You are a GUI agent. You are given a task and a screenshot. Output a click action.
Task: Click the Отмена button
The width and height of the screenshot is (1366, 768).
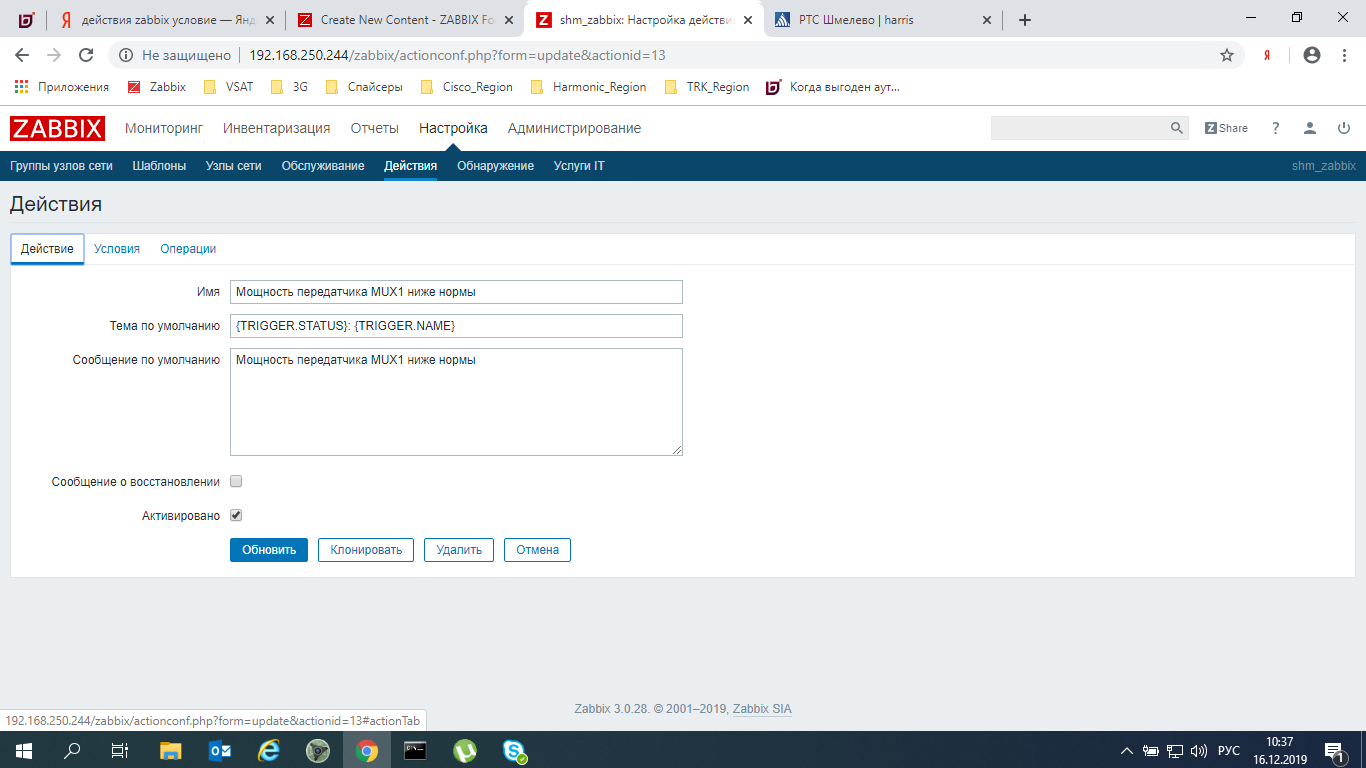[x=538, y=550]
